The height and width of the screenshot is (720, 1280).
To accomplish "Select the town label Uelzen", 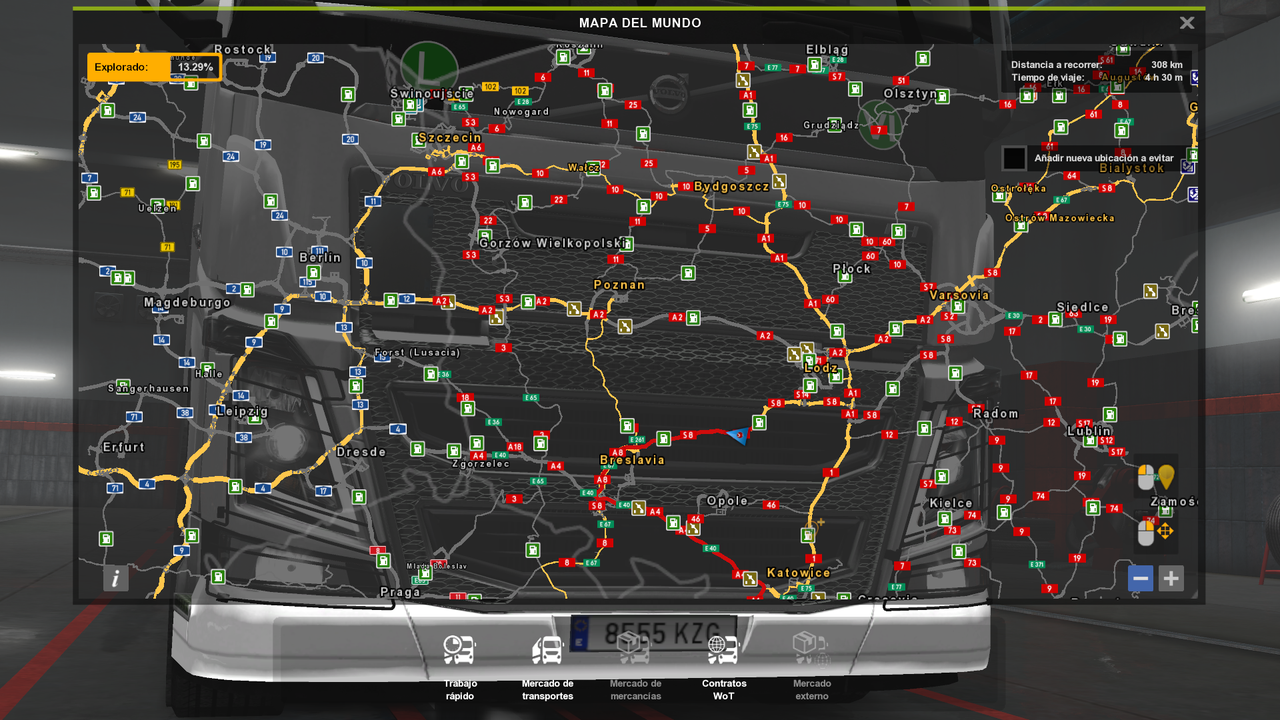I will [157, 208].
